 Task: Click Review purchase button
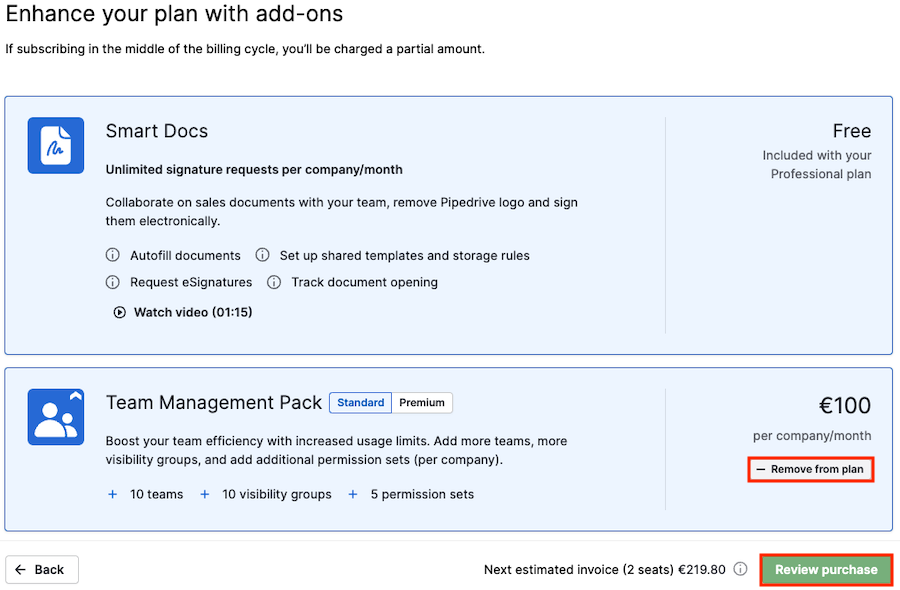(x=826, y=570)
